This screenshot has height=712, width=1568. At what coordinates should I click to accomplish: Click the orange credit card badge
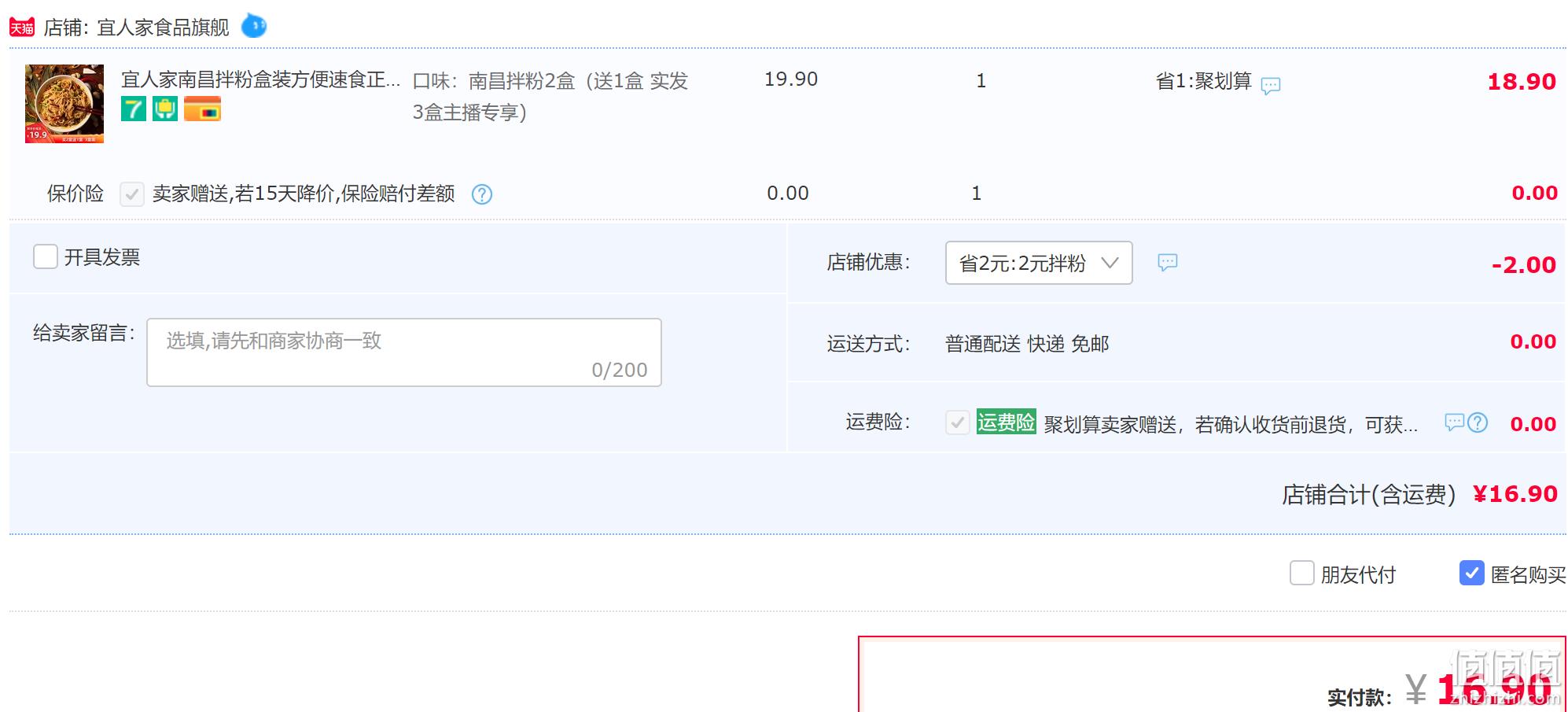coord(202,109)
